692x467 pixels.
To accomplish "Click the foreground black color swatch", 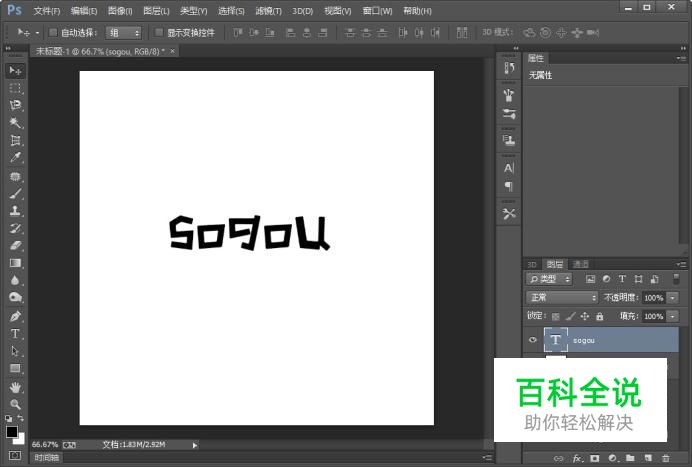I will point(12,432).
